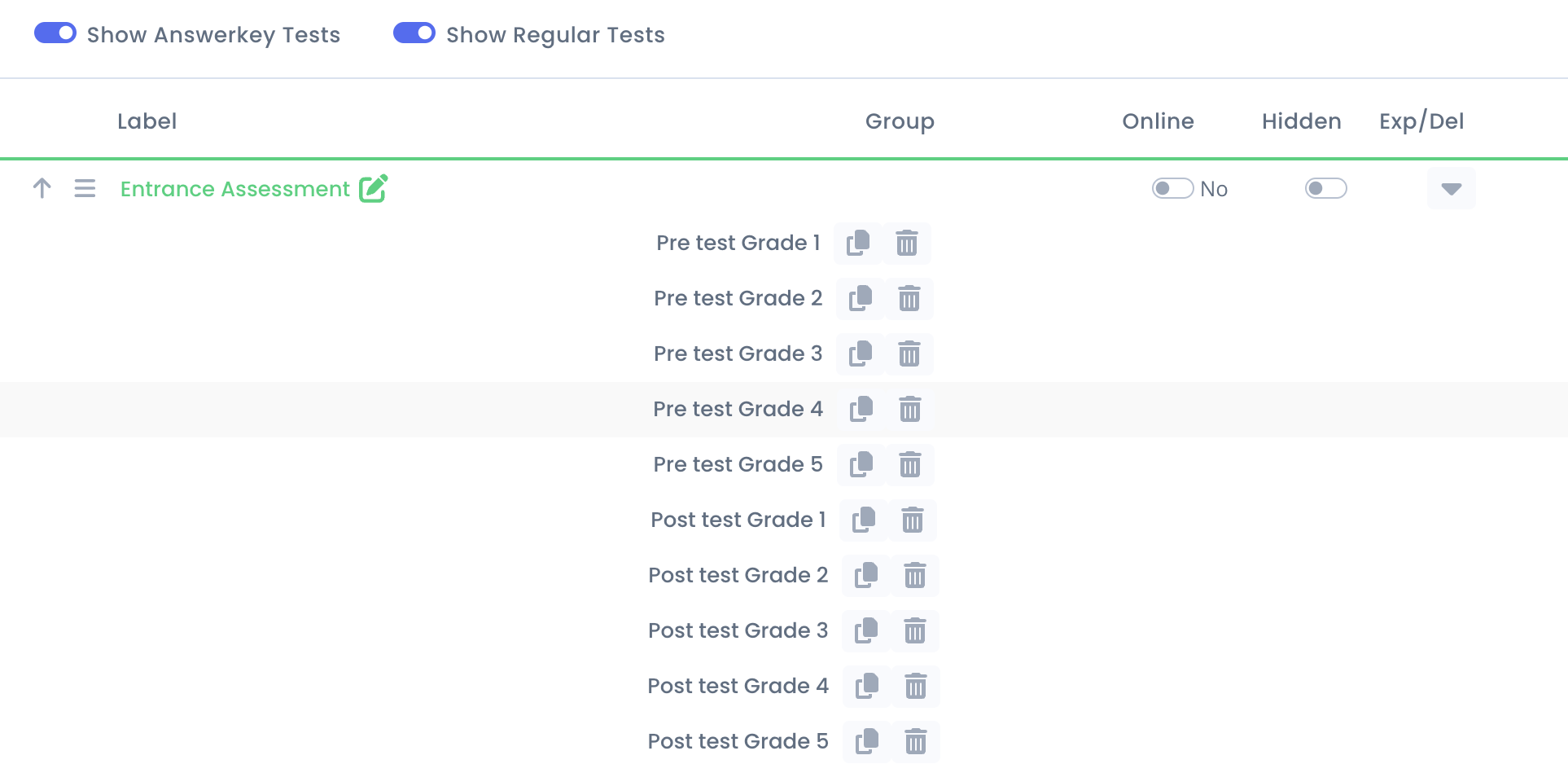Delete the Pre test Grade 2 group
1568x764 pixels.
click(x=909, y=298)
